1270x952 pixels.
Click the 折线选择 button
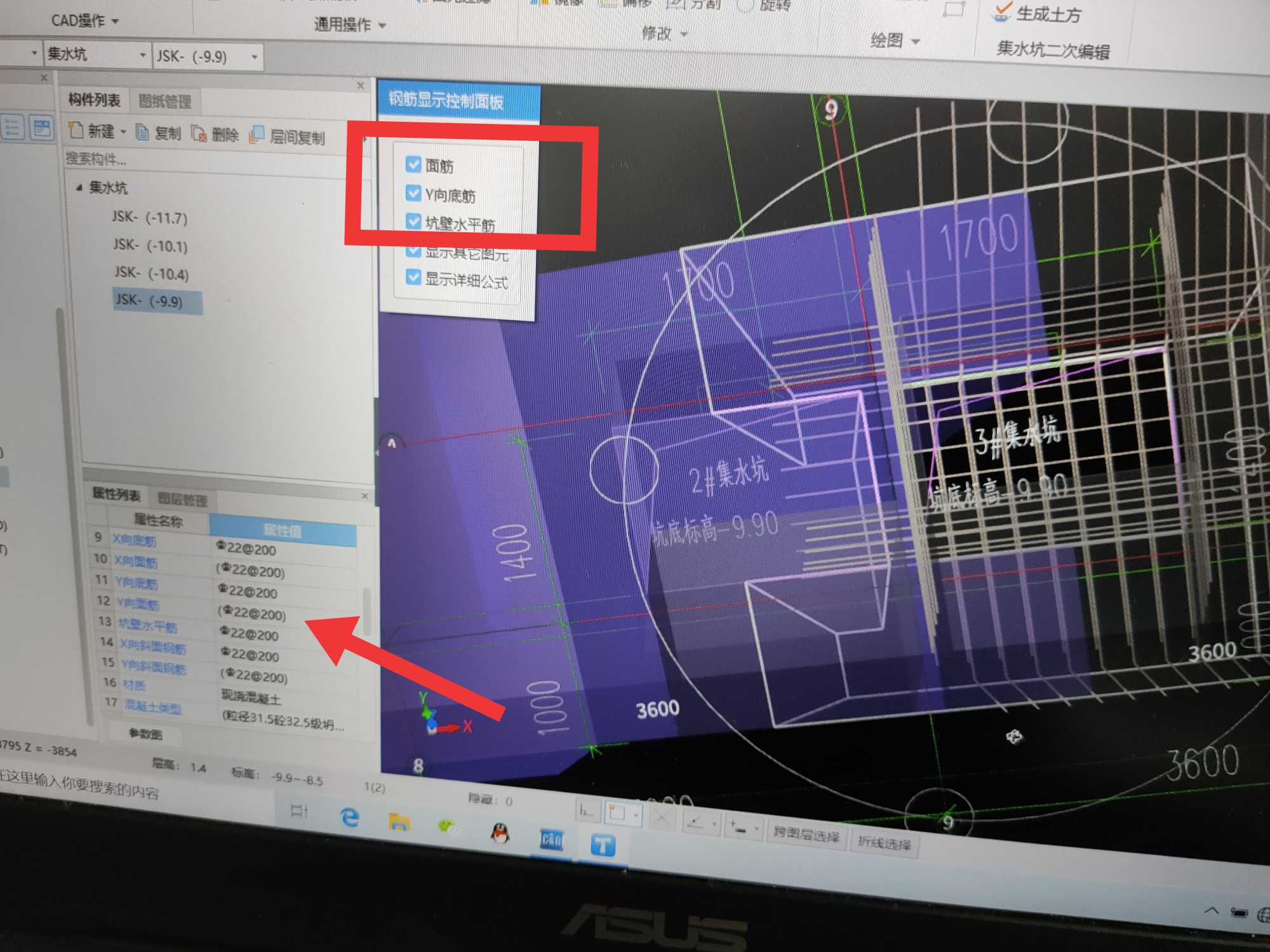[x=884, y=843]
